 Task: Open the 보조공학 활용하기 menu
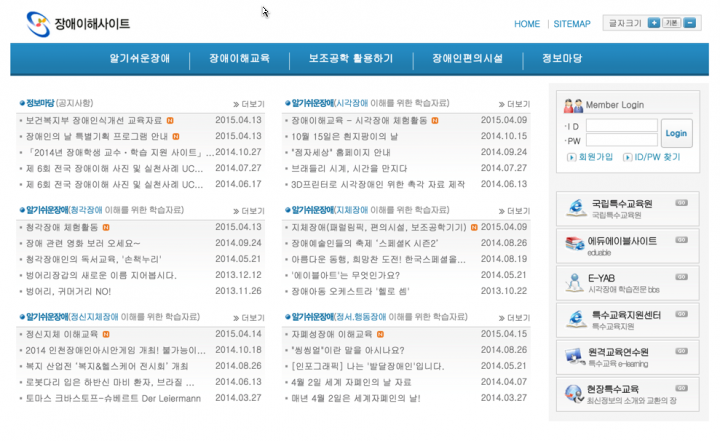click(351, 59)
